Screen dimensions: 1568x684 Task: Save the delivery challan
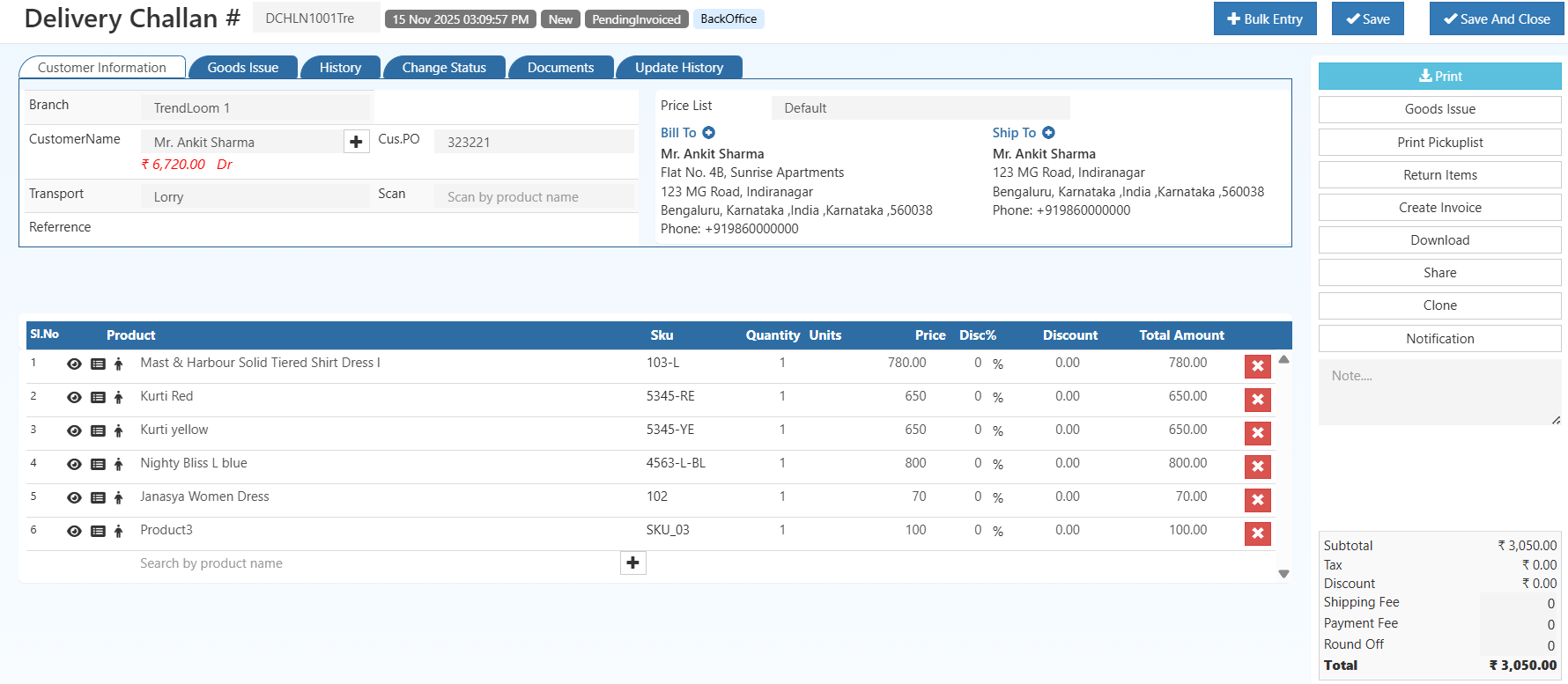1367,18
